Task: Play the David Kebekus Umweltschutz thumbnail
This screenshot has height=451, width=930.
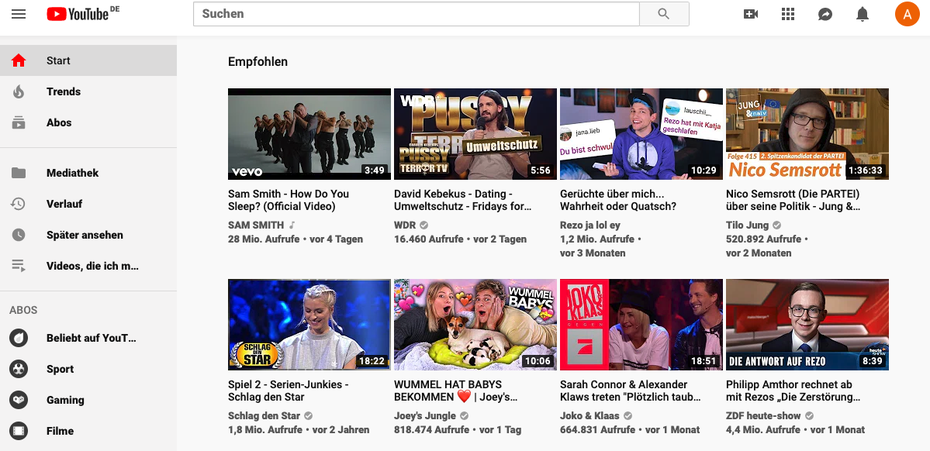Action: tap(476, 134)
